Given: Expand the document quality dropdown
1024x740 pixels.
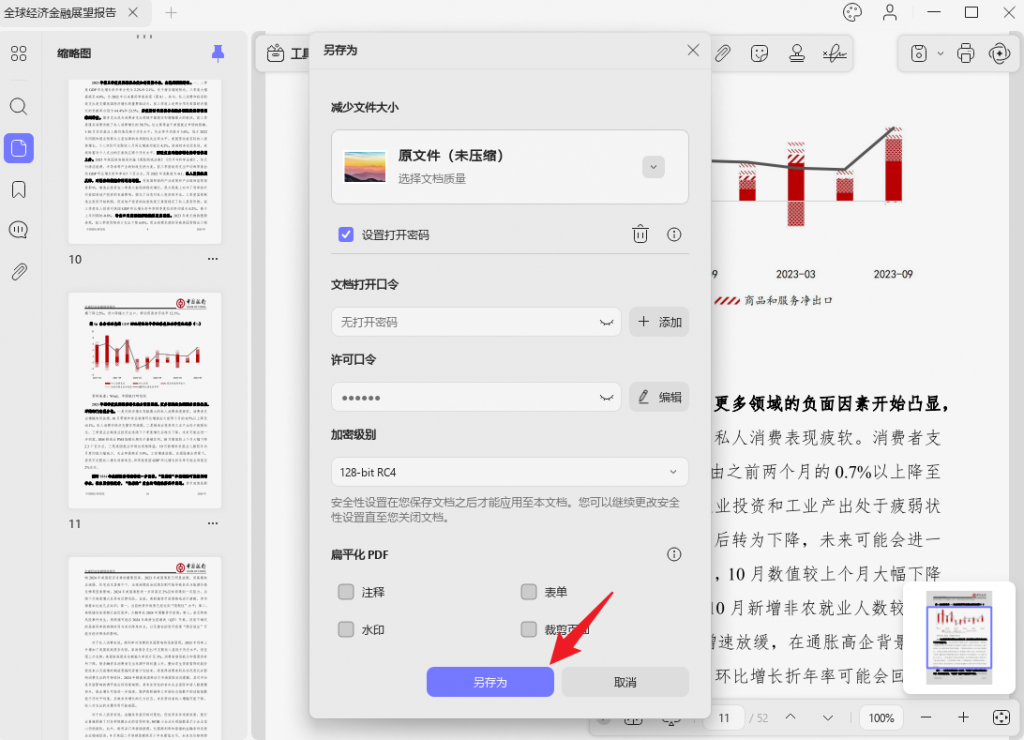Looking at the screenshot, I should (653, 167).
